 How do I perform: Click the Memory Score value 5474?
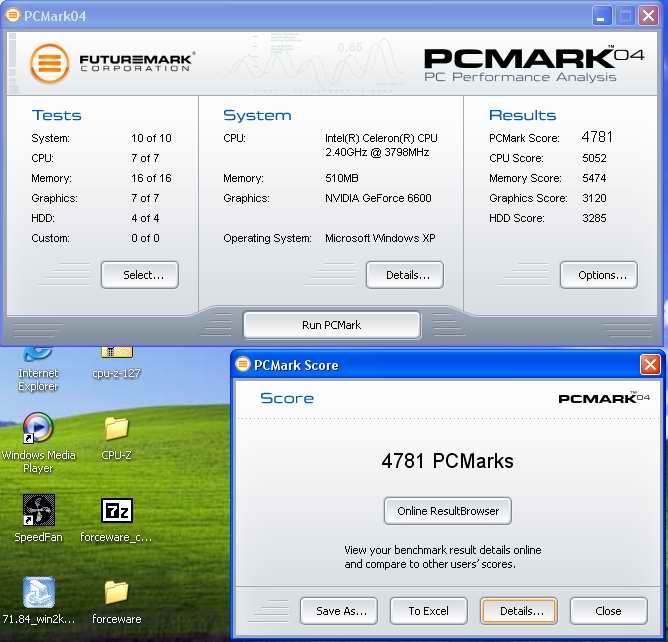[594, 178]
